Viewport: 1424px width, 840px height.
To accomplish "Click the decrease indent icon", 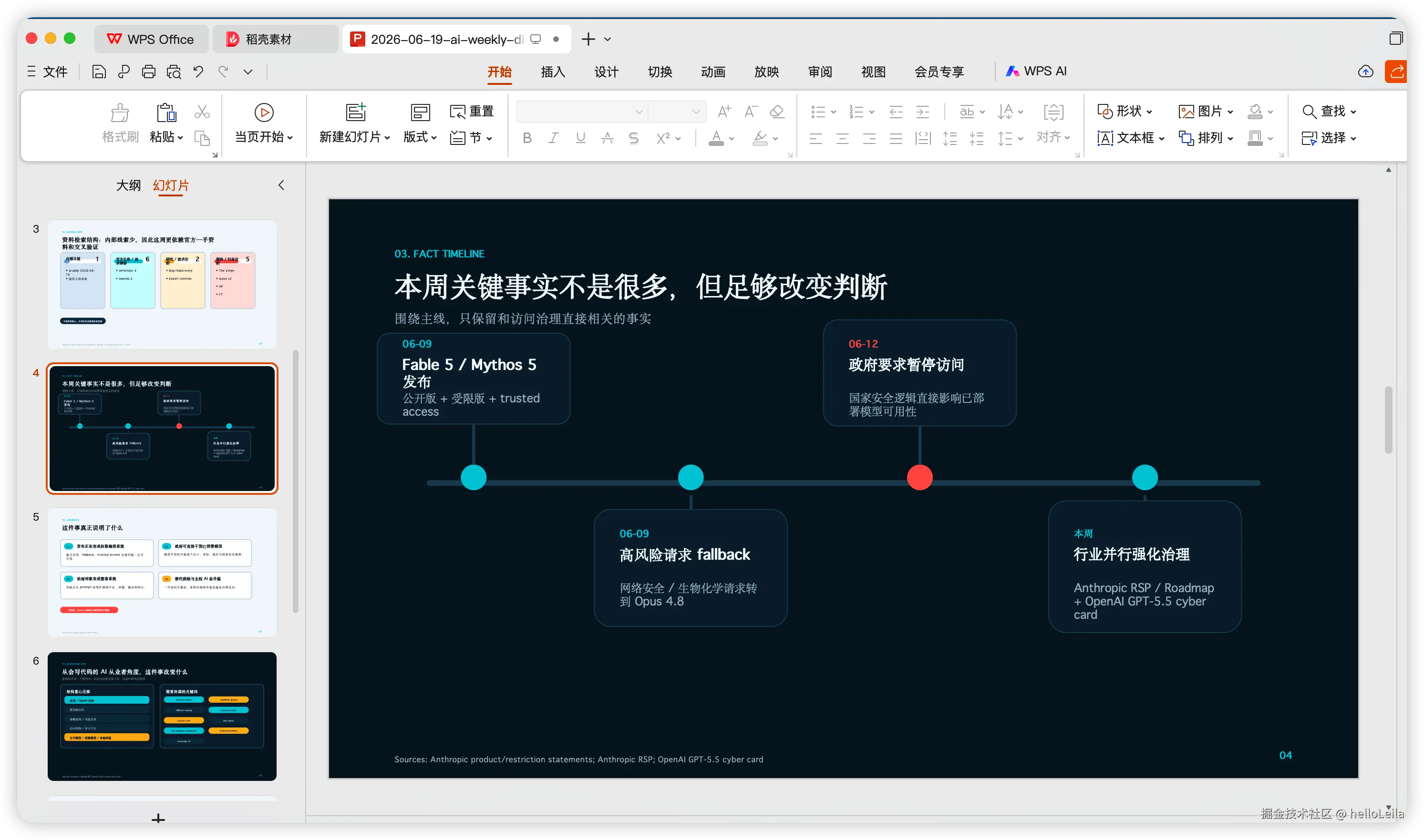I will coord(896,112).
